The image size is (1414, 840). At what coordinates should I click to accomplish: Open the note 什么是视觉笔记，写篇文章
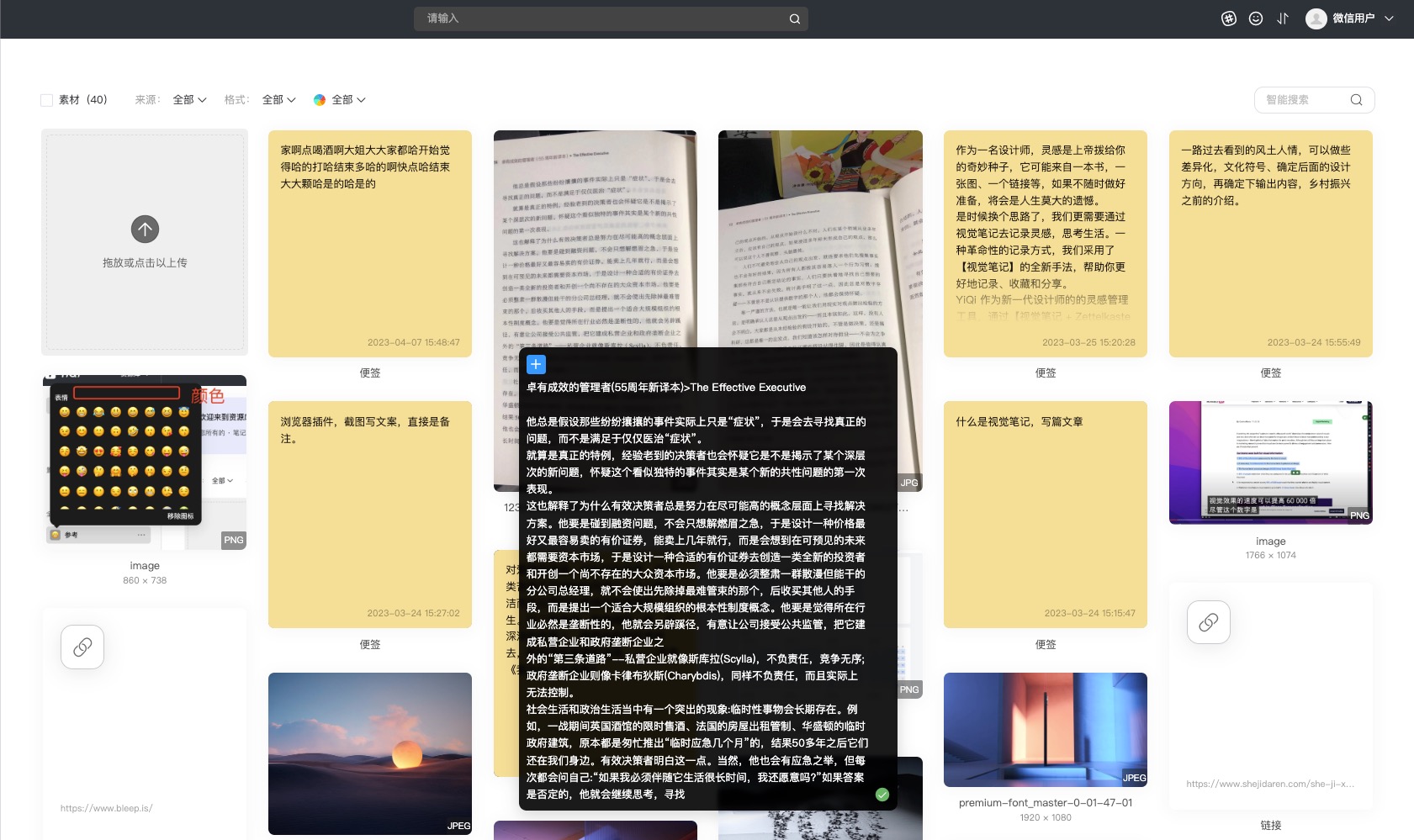click(x=1046, y=515)
